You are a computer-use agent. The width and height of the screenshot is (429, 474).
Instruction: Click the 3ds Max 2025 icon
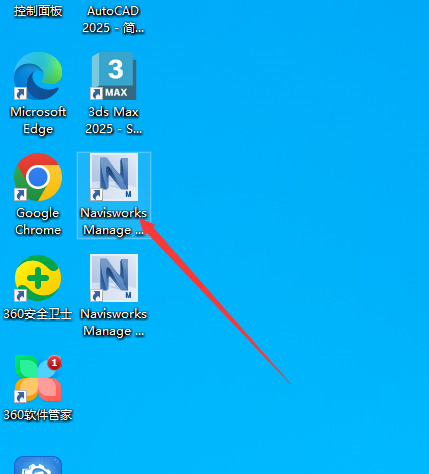[x=114, y=76]
